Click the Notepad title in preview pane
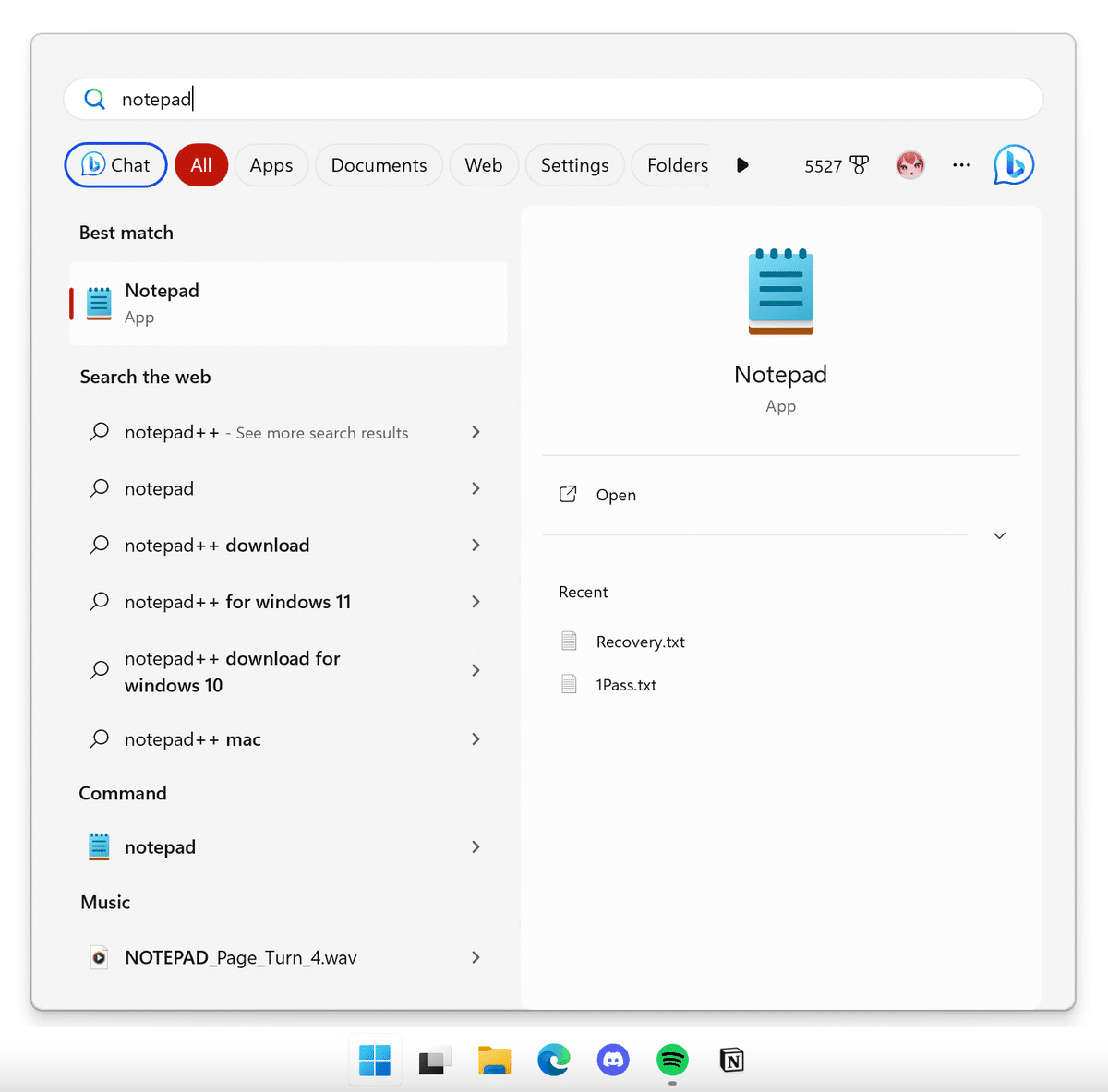The width and height of the screenshot is (1108, 1092). tap(781, 374)
